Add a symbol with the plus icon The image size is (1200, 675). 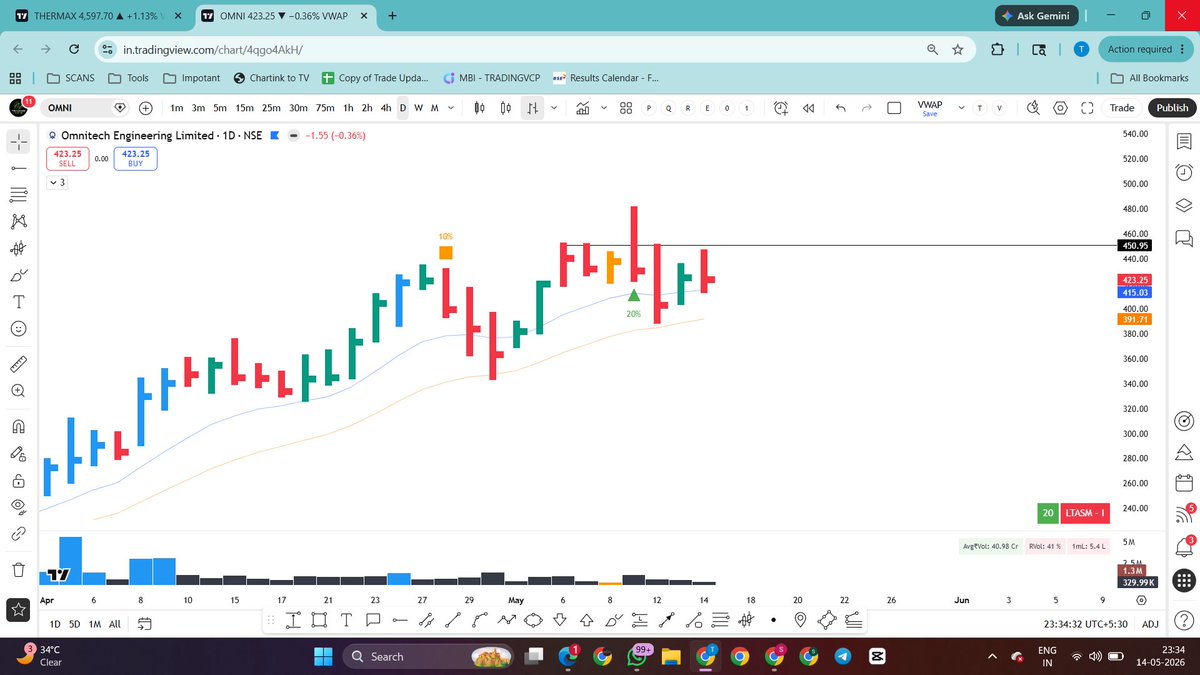[x=146, y=108]
